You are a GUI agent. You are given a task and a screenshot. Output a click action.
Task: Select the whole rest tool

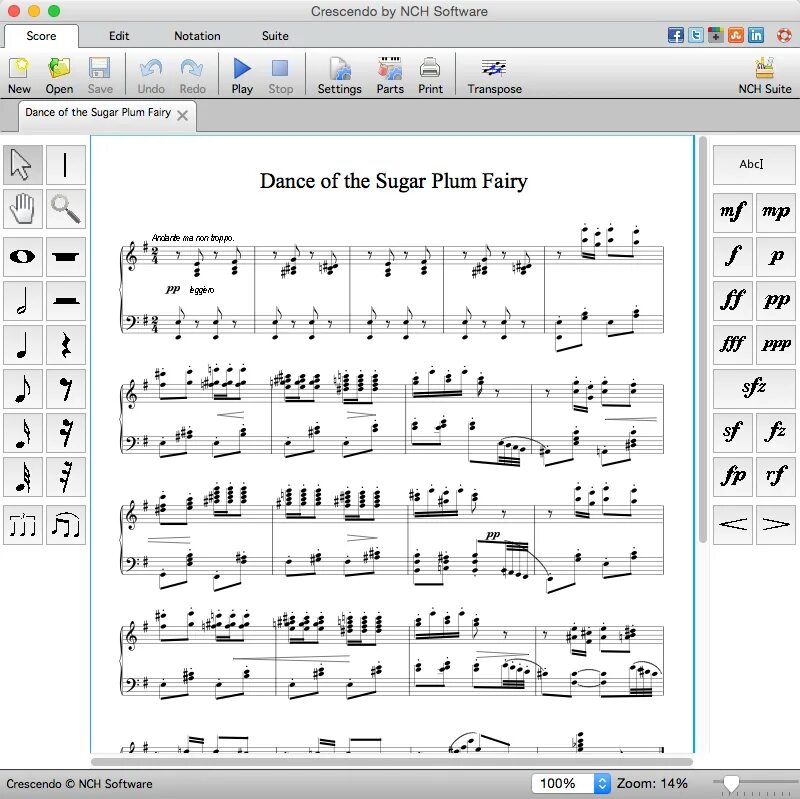point(66,257)
